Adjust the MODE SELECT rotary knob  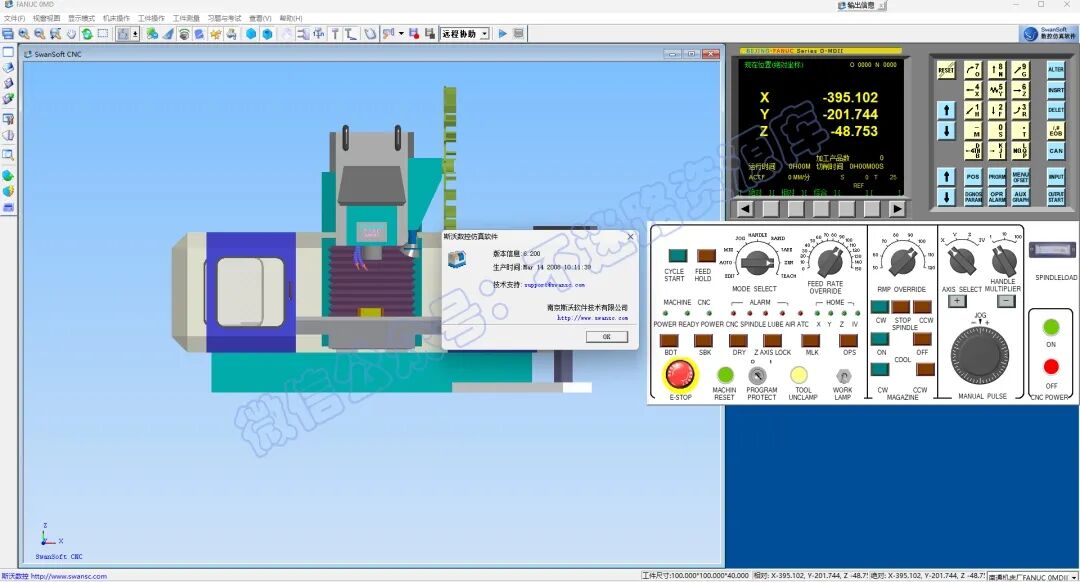click(757, 262)
